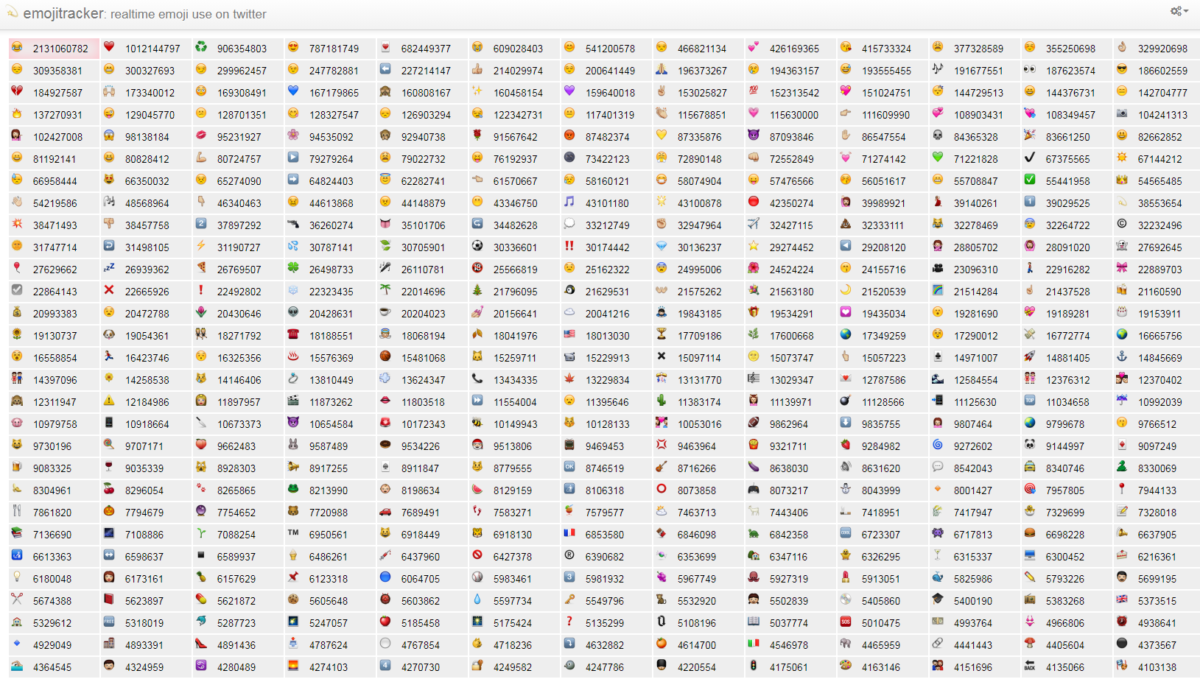Select the copyright symbol emoji with 32232496
Screen dimensions: 1200x679
[x=1121, y=224]
